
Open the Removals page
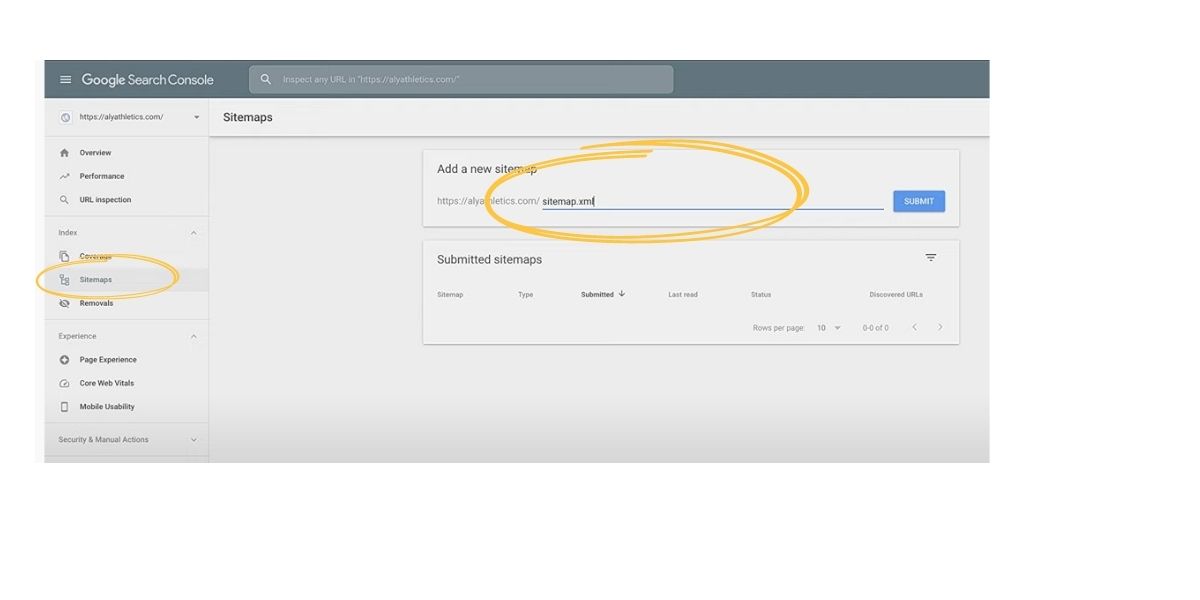pyautogui.click(x=97, y=303)
